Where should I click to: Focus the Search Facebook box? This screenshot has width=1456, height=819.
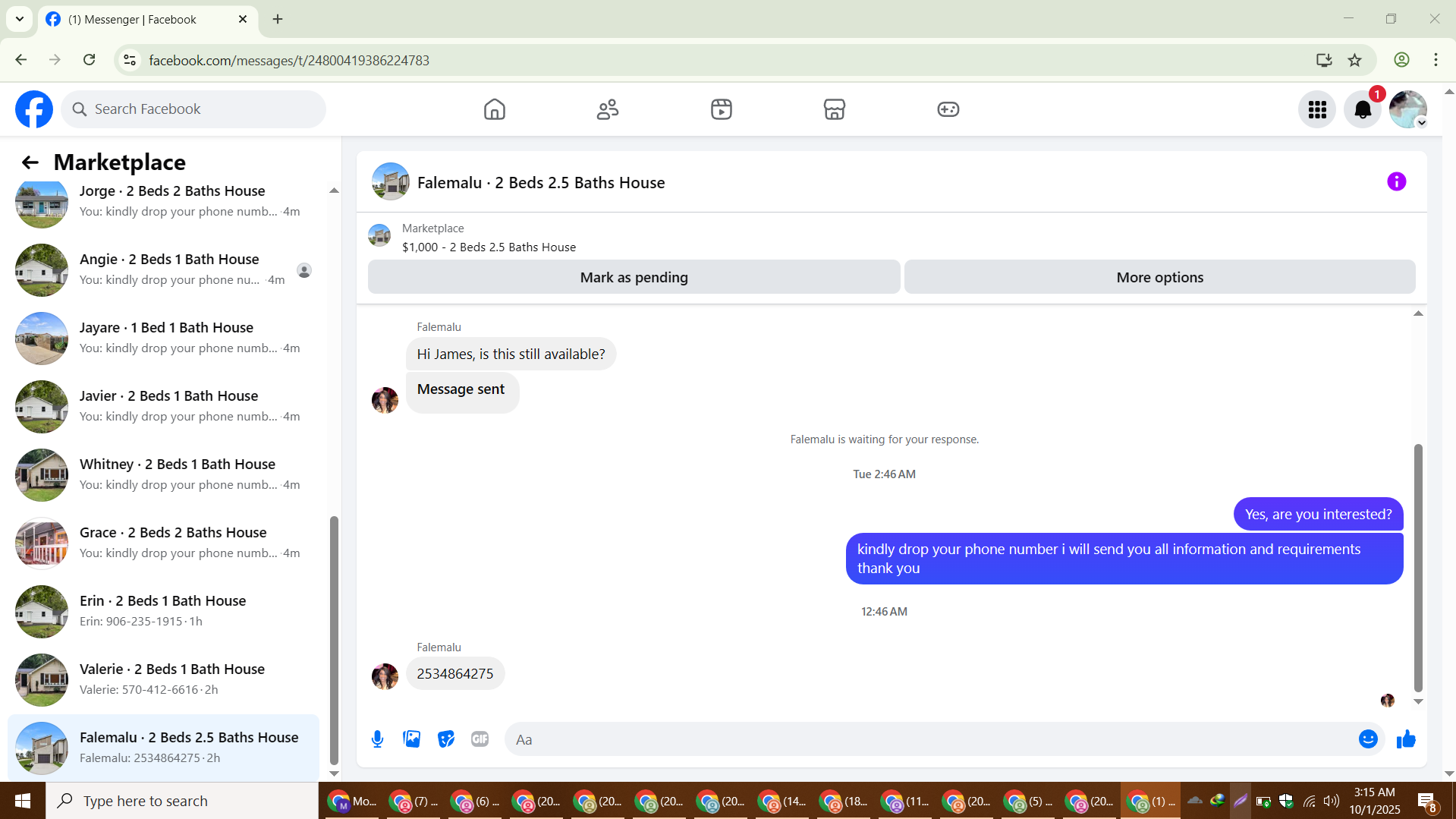pyautogui.click(x=193, y=109)
